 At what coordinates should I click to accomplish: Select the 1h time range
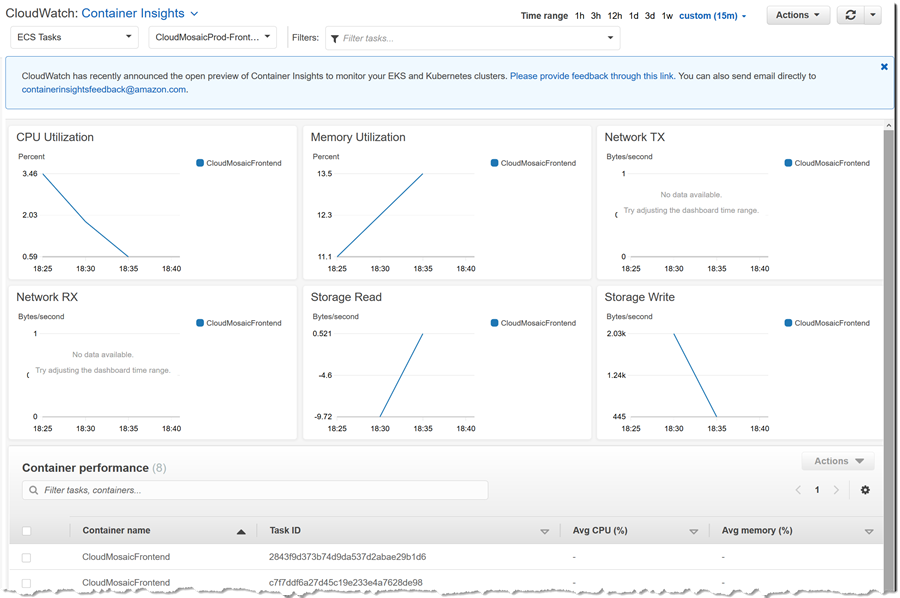[x=580, y=16]
